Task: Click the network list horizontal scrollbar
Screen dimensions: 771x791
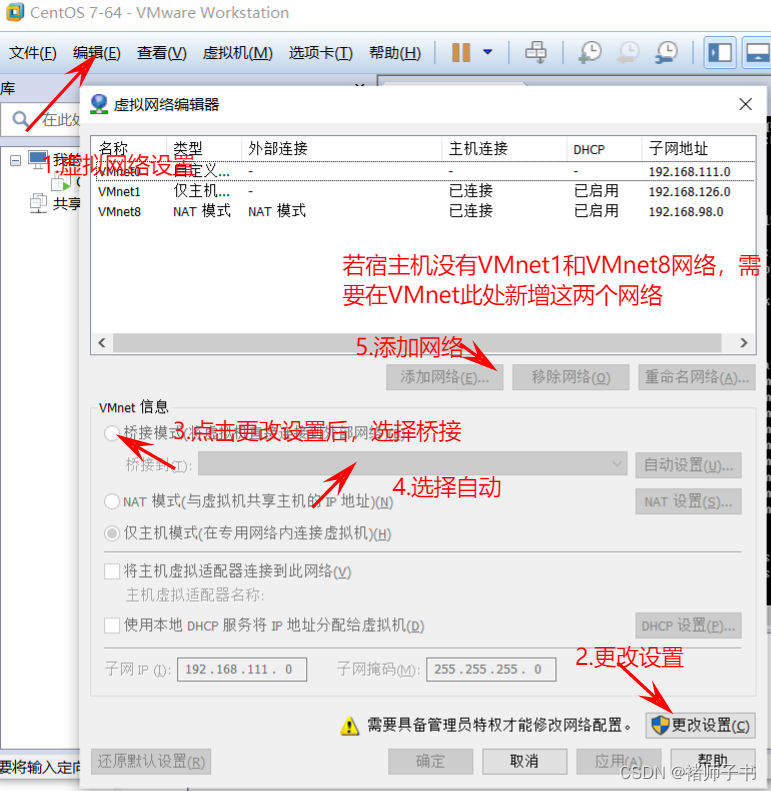Action: tap(417, 343)
